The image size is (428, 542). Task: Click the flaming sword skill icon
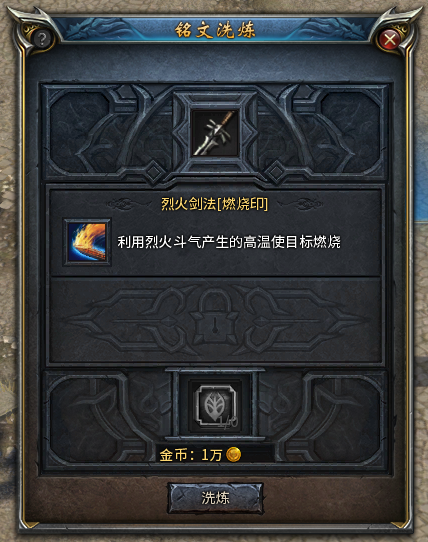tap(87, 242)
